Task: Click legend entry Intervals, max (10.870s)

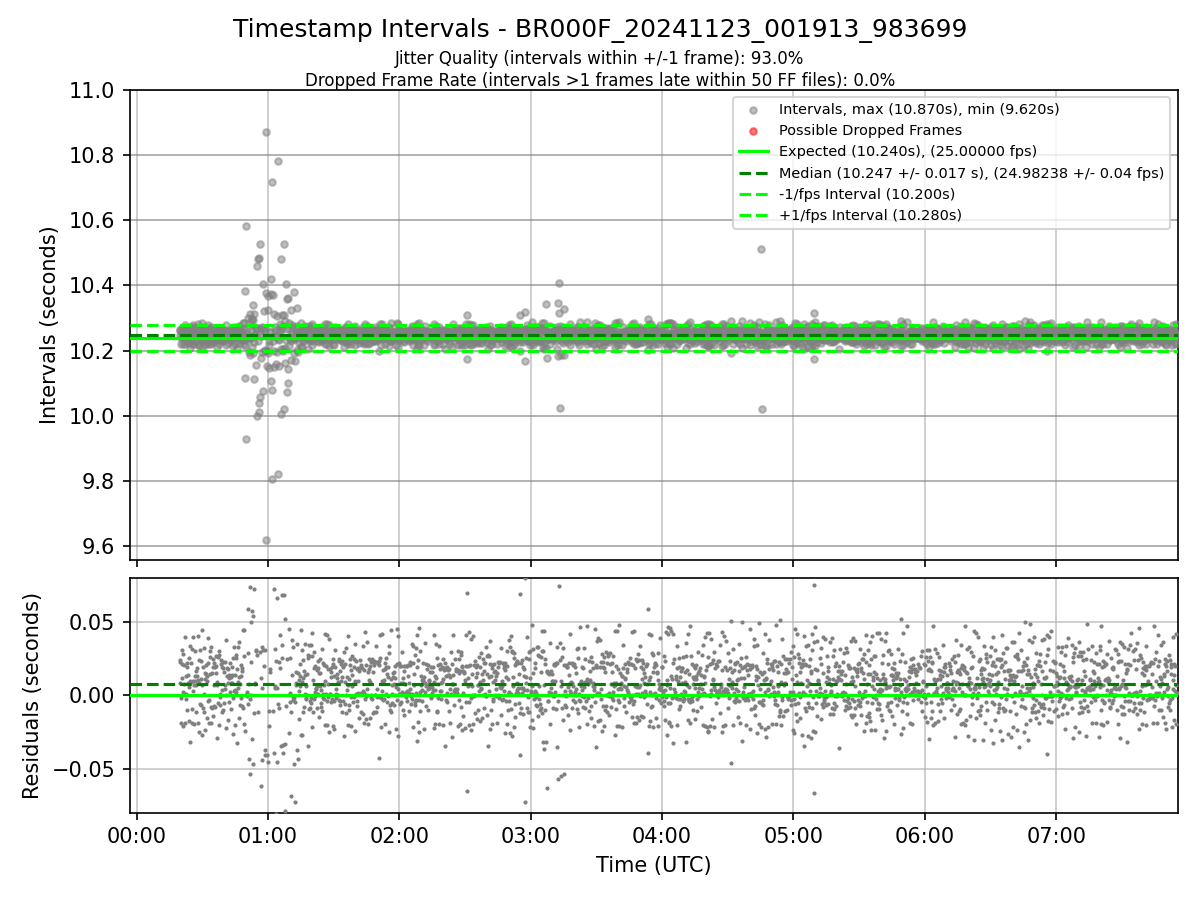Action: (x=919, y=109)
